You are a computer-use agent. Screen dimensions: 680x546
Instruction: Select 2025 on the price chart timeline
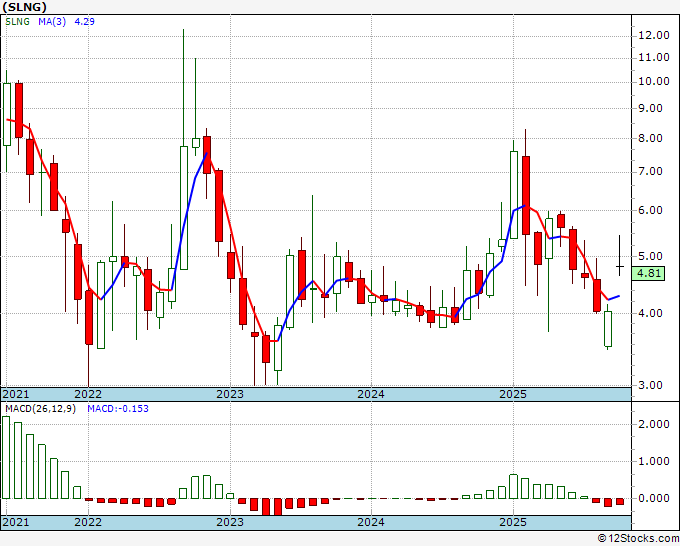point(512,394)
